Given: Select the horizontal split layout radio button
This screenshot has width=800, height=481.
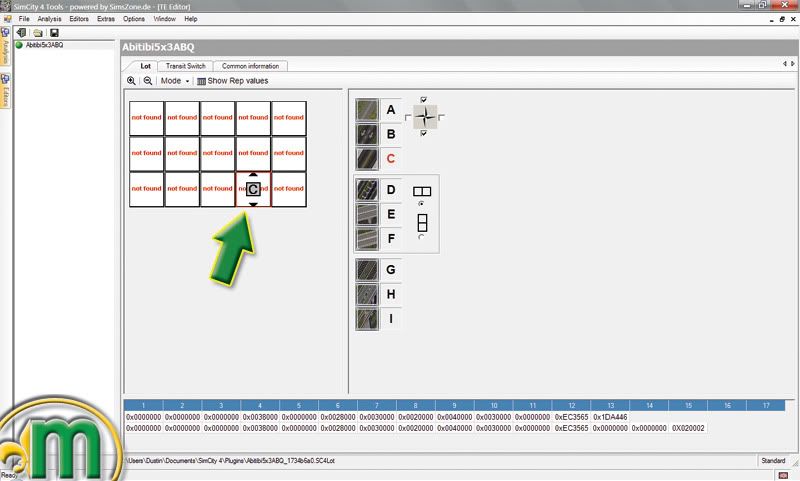Looking at the screenshot, I should 421,203.
